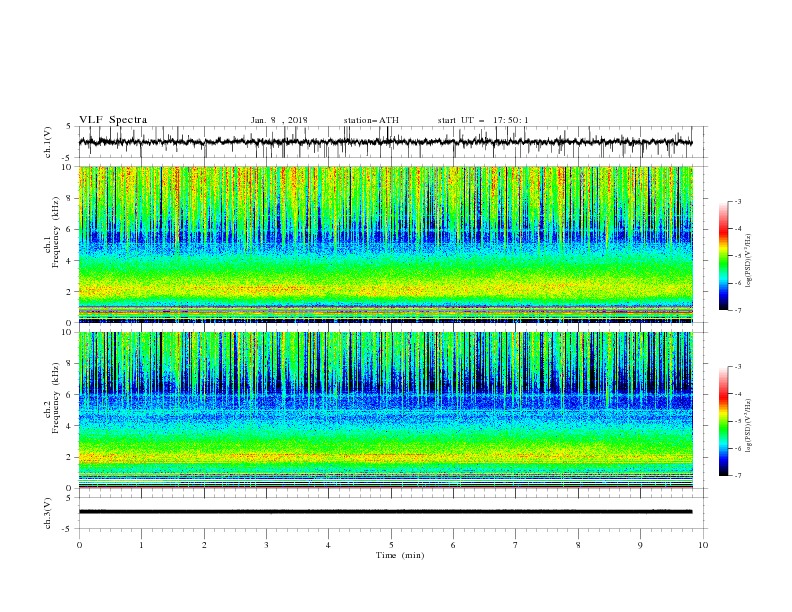Click the "3" tick on the time axis
792x612 pixels.
click(x=266, y=545)
